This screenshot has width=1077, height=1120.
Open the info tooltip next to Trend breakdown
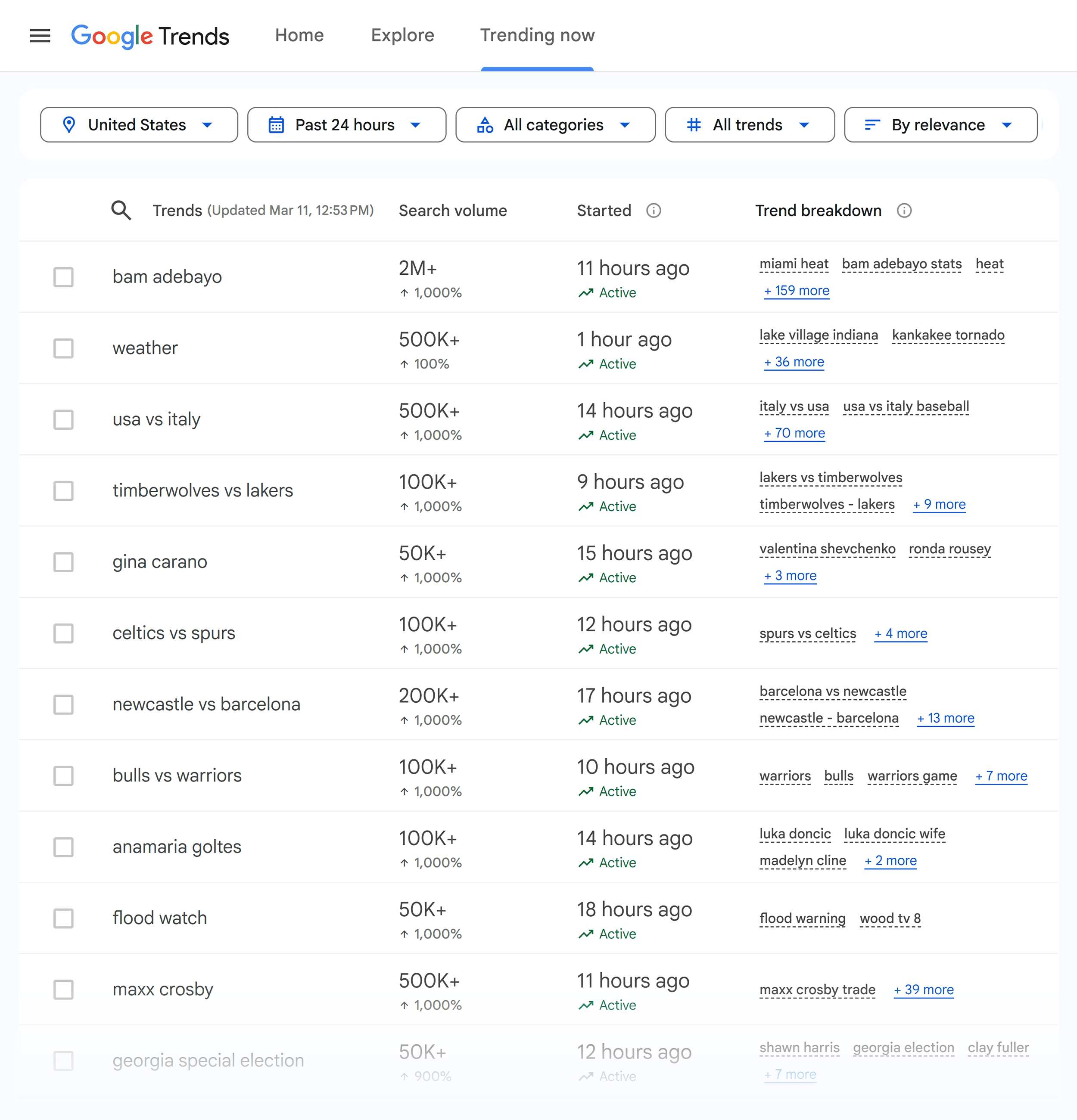(x=904, y=210)
